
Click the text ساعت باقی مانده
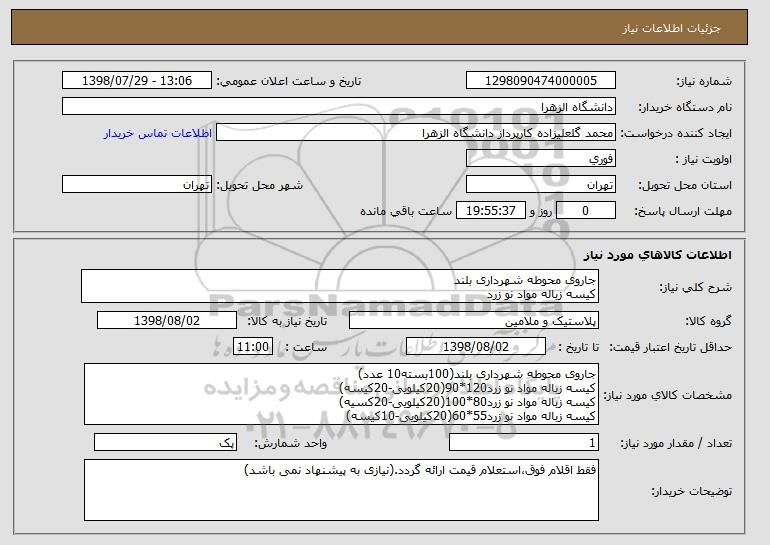pyautogui.click(x=406, y=211)
